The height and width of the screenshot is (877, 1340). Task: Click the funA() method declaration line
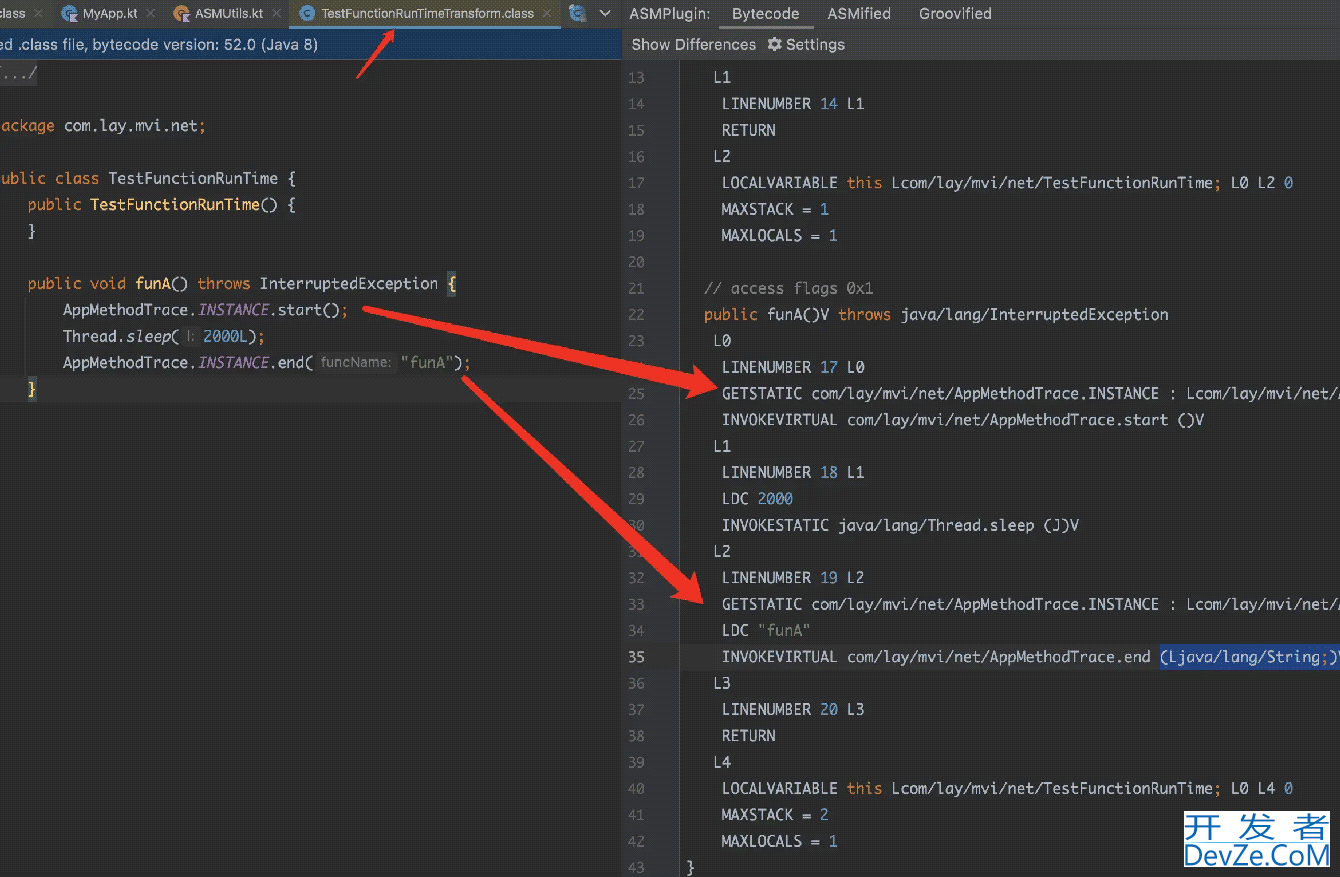tap(242, 283)
